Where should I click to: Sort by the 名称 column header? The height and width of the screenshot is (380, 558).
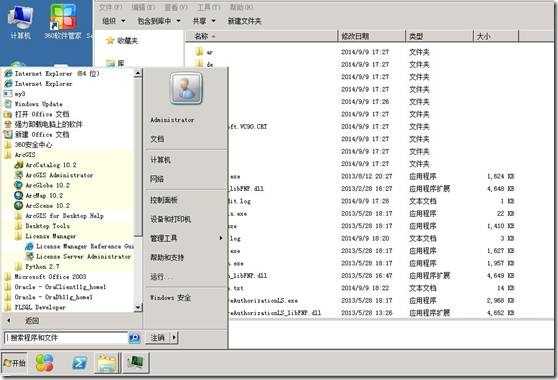pos(261,36)
